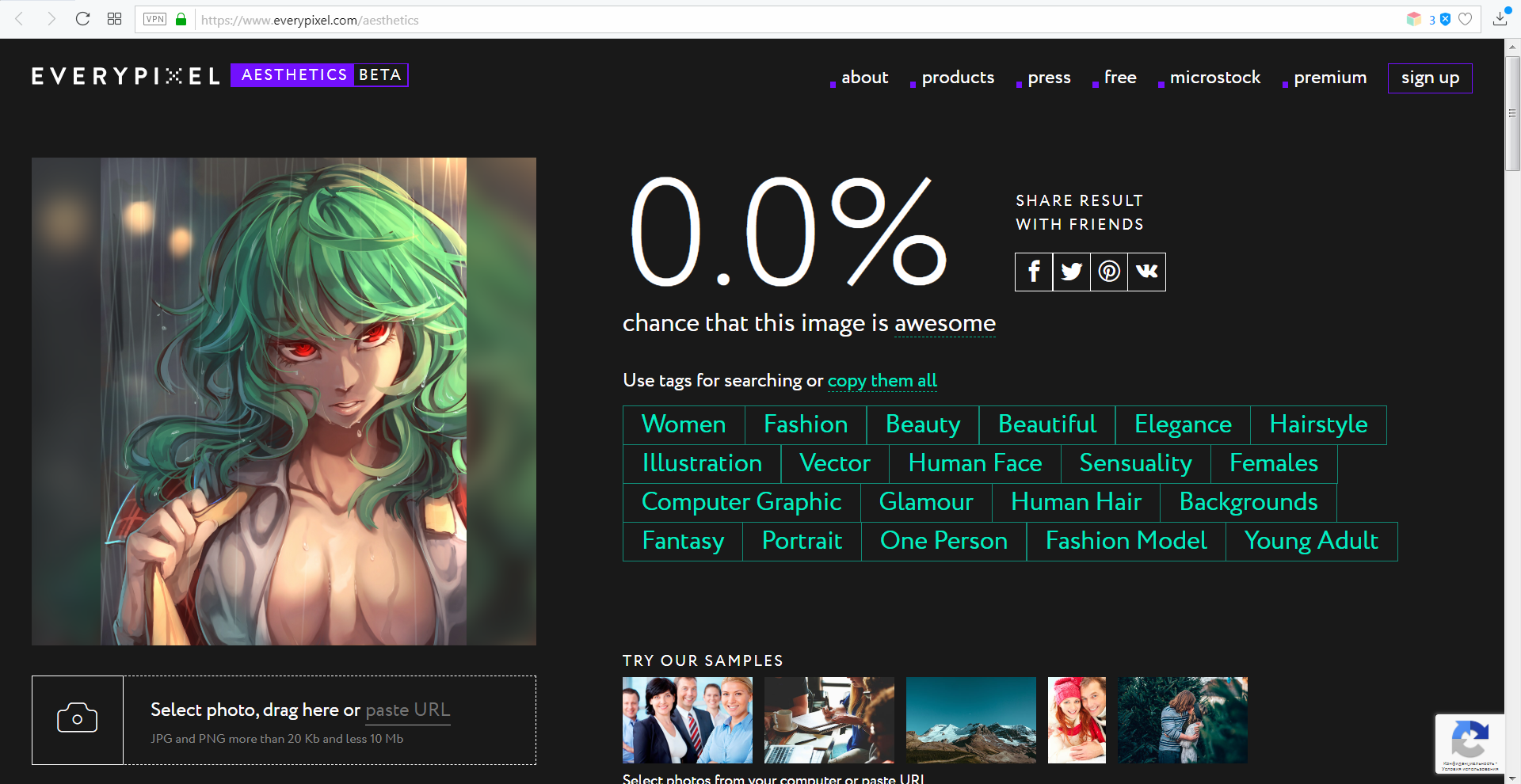1521x784 pixels.
Task: Select the Beauty tag
Action: pyautogui.click(x=923, y=425)
